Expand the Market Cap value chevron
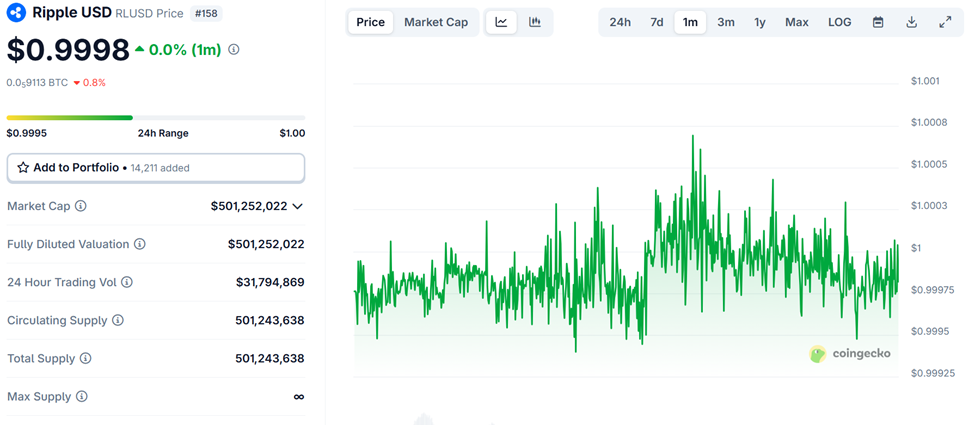Viewport: 975px width, 425px height. point(297,206)
